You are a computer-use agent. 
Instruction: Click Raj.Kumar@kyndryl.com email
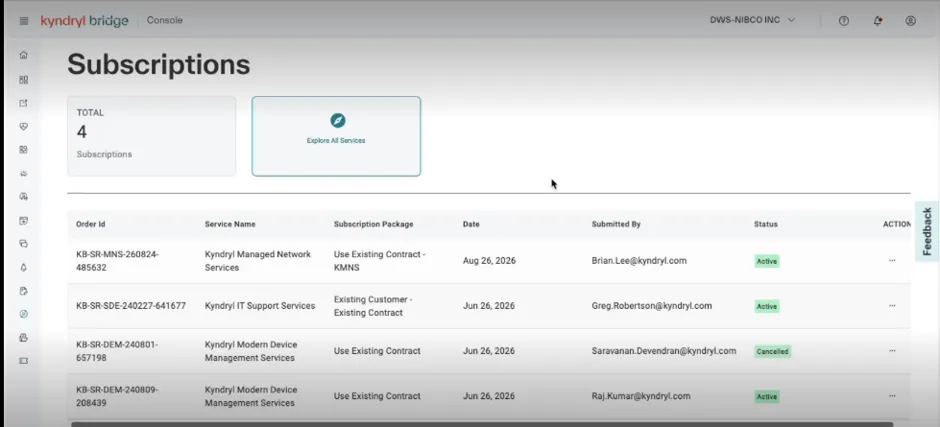click(641, 396)
